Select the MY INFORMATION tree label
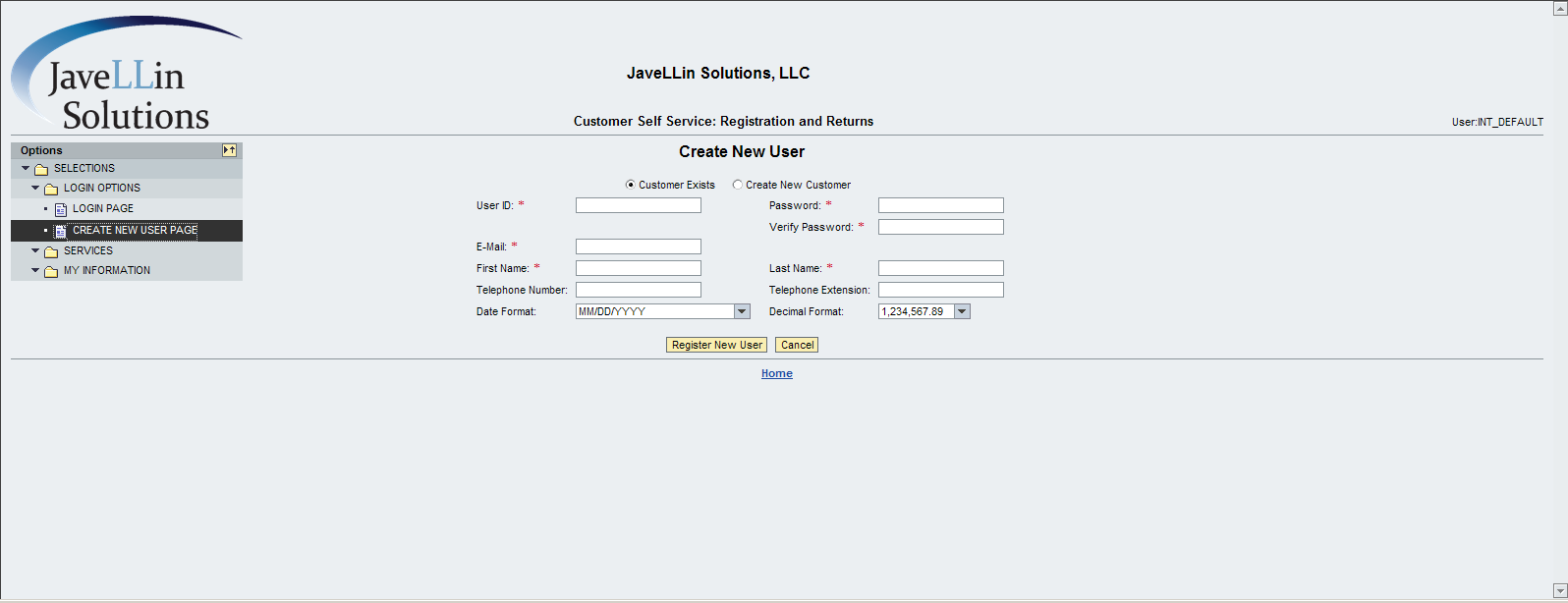 click(x=107, y=270)
